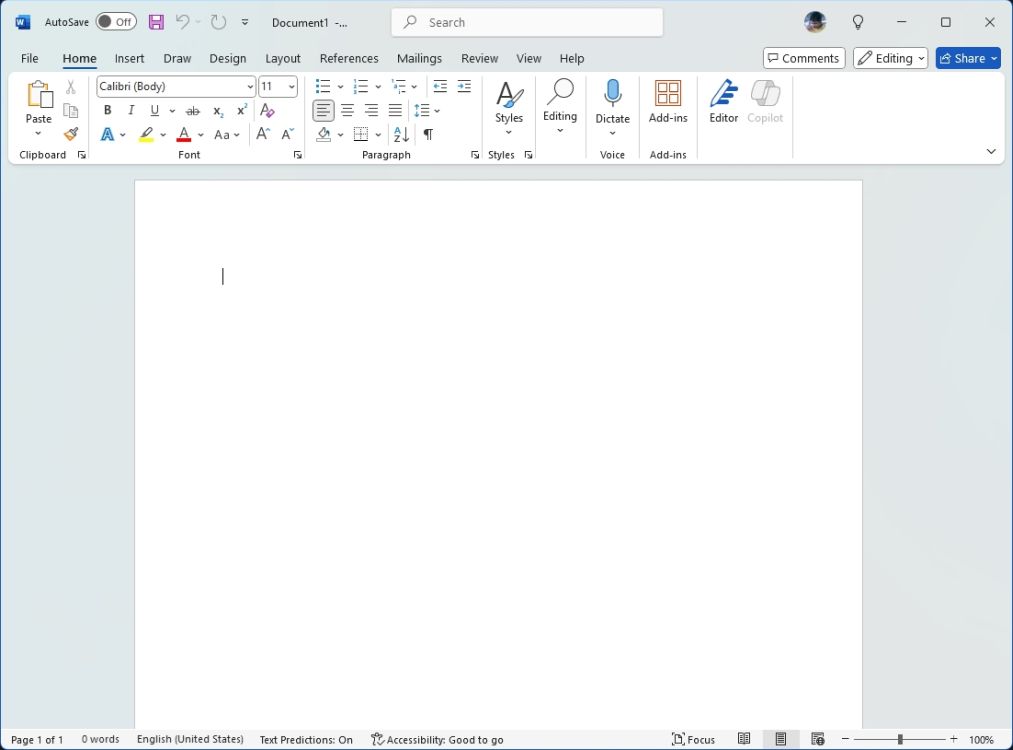Image resolution: width=1013 pixels, height=750 pixels.
Task: Redo the last action
Action: click(x=218, y=23)
